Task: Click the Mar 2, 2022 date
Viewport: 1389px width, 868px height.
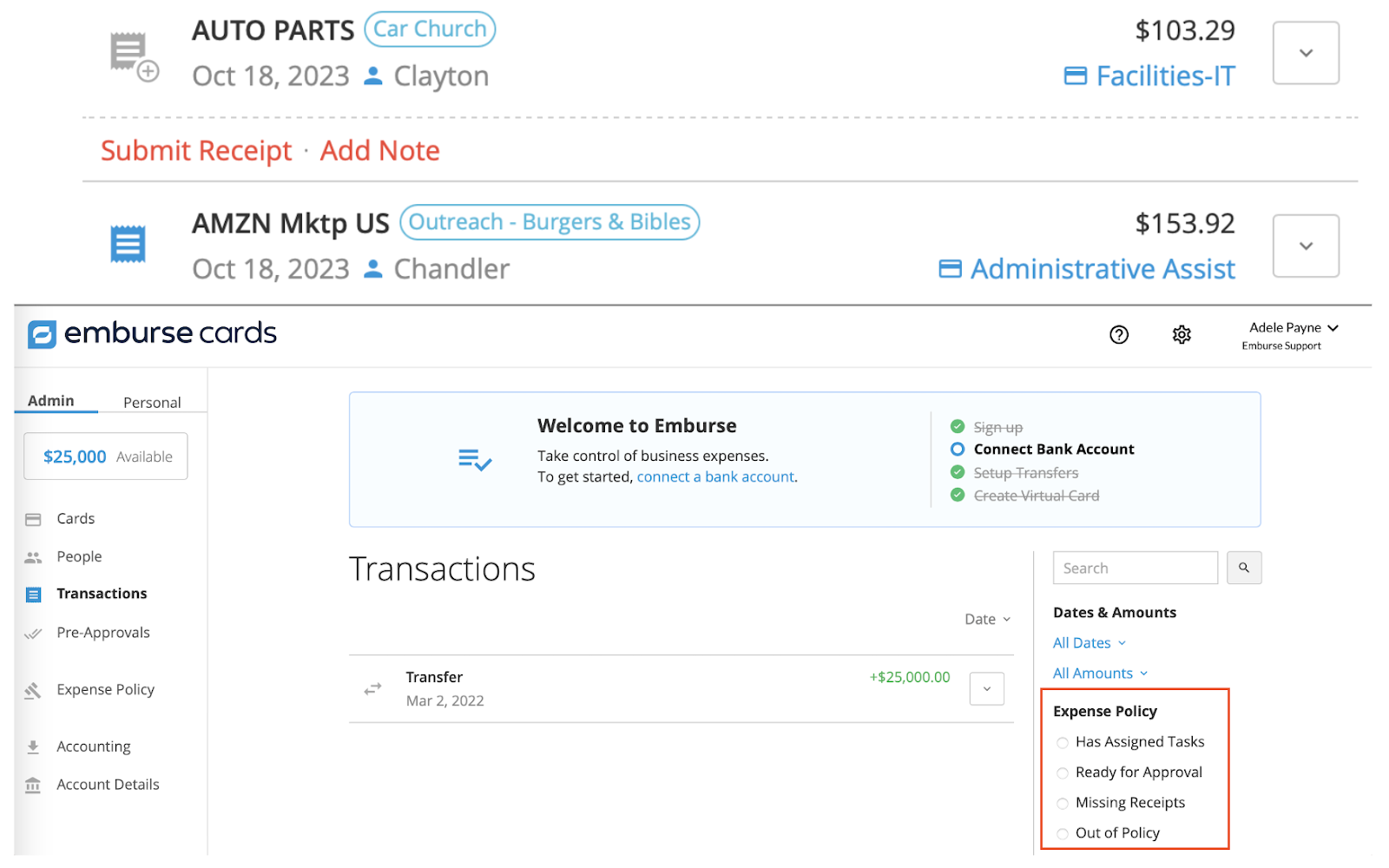Action: (x=445, y=701)
